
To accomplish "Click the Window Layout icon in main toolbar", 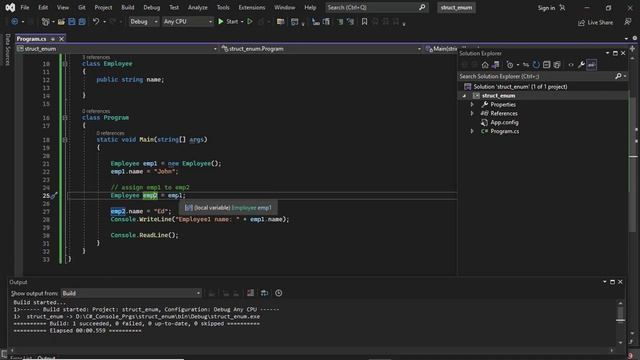I will [x=295, y=22].
